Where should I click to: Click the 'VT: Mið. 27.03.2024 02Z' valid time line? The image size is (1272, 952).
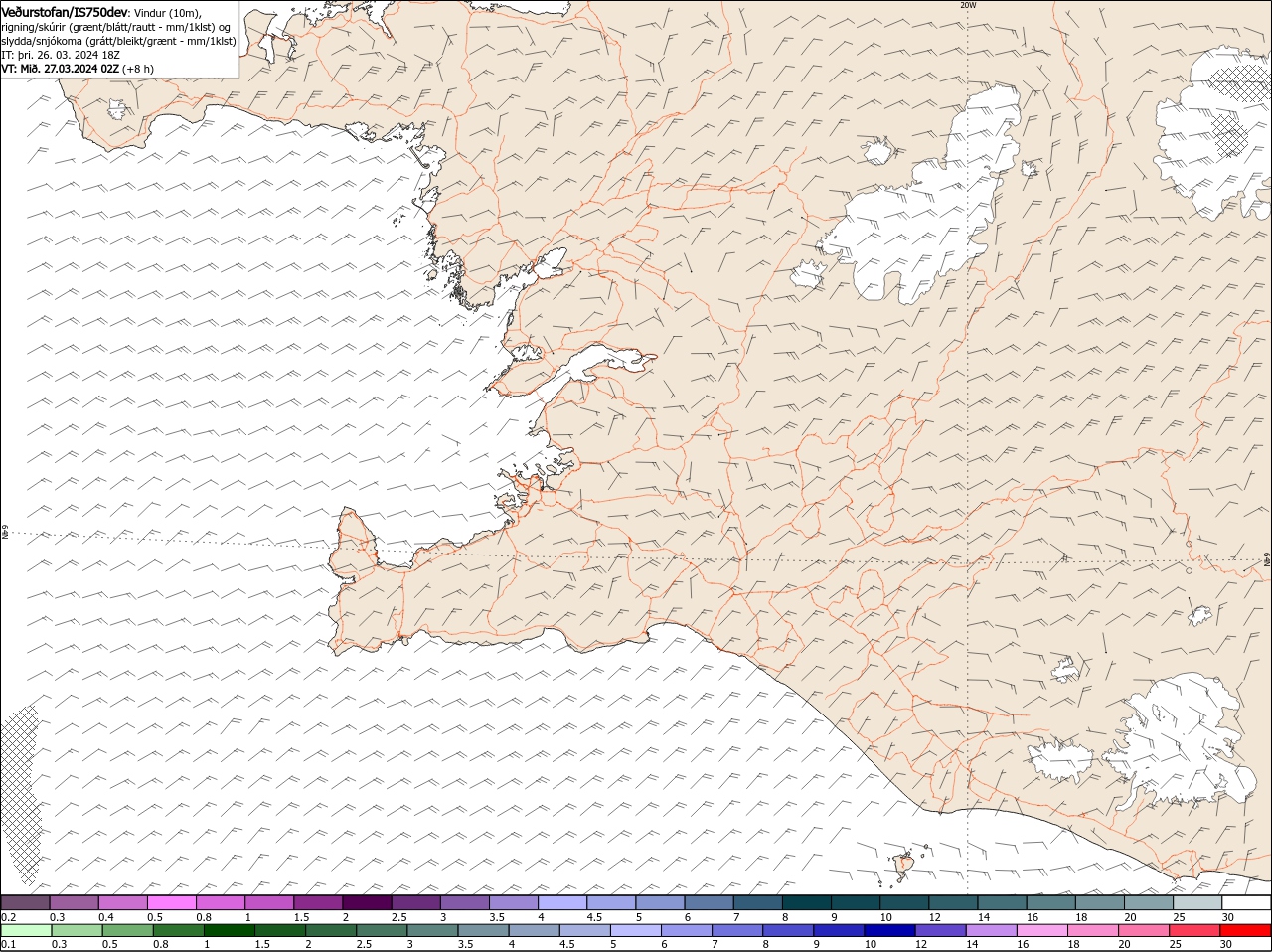pos(60,69)
